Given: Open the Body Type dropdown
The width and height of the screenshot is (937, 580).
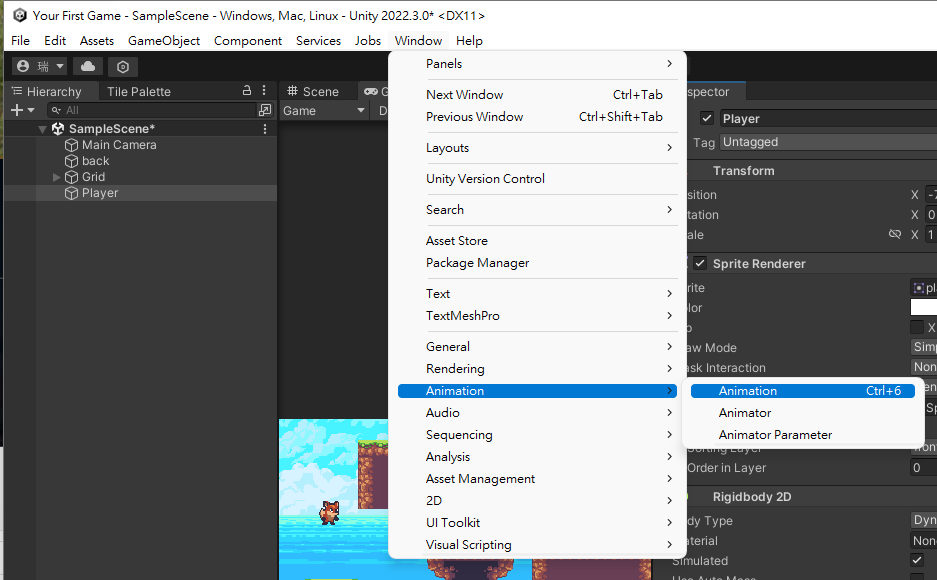Looking at the screenshot, I should pyautogui.click(x=924, y=520).
